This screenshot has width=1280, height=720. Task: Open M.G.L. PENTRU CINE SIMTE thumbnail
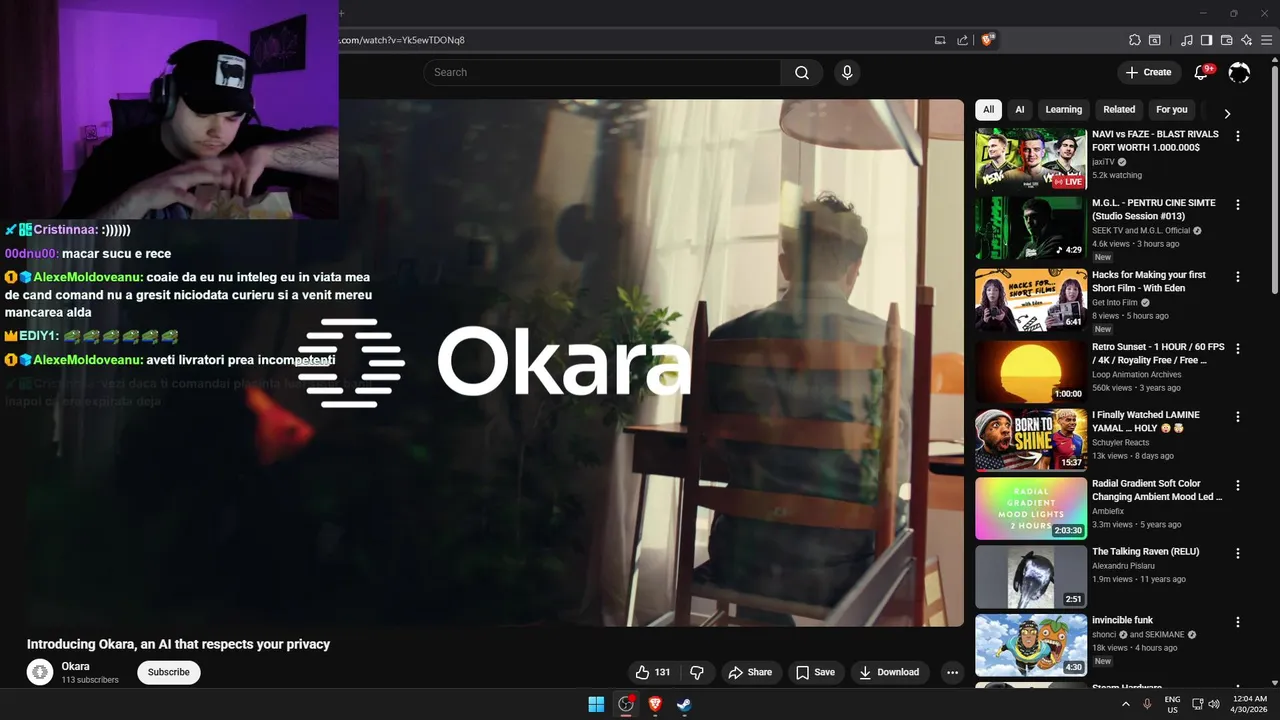pyautogui.click(x=1031, y=228)
